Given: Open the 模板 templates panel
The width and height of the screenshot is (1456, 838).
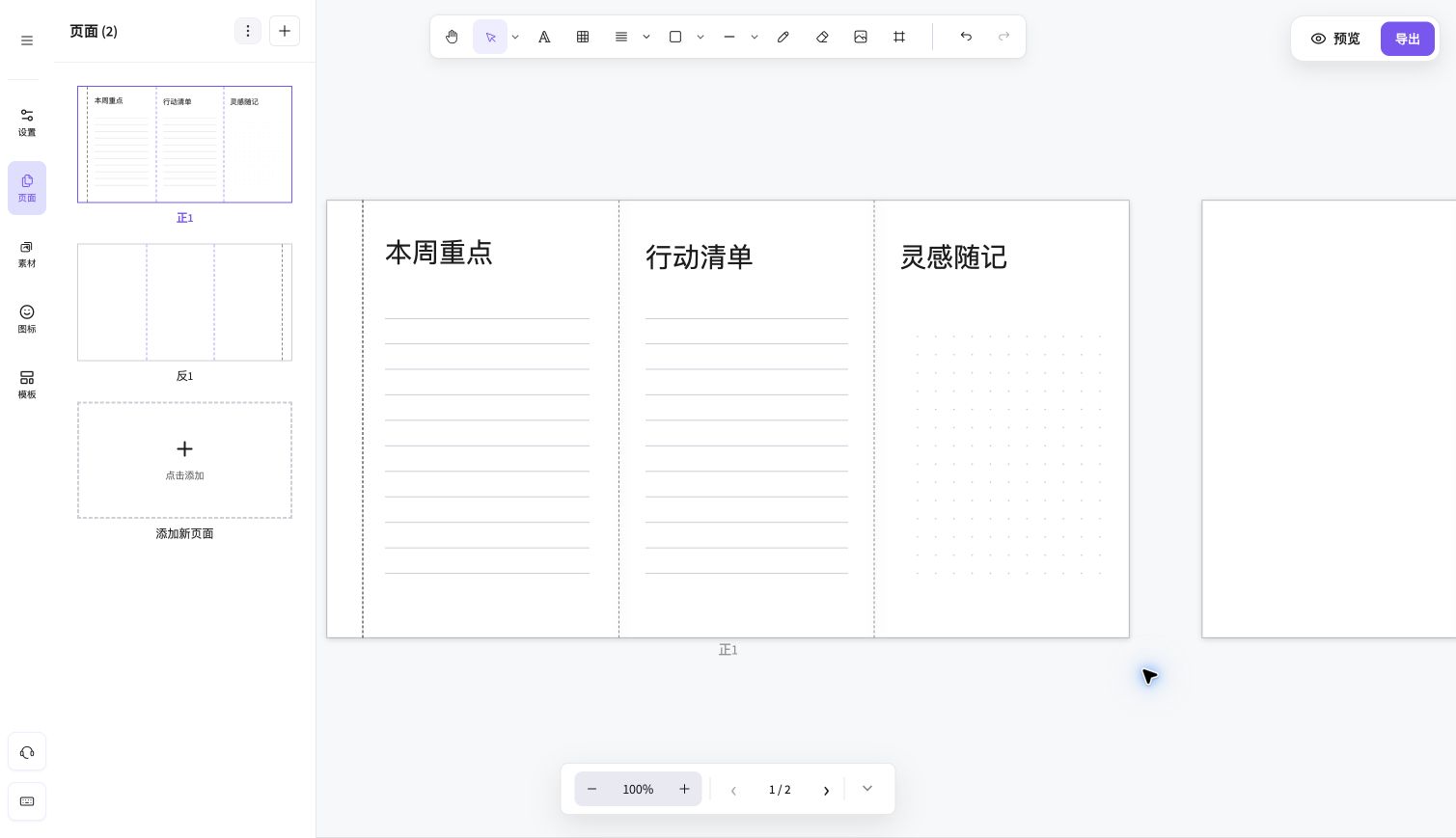Looking at the screenshot, I should [27, 385].
